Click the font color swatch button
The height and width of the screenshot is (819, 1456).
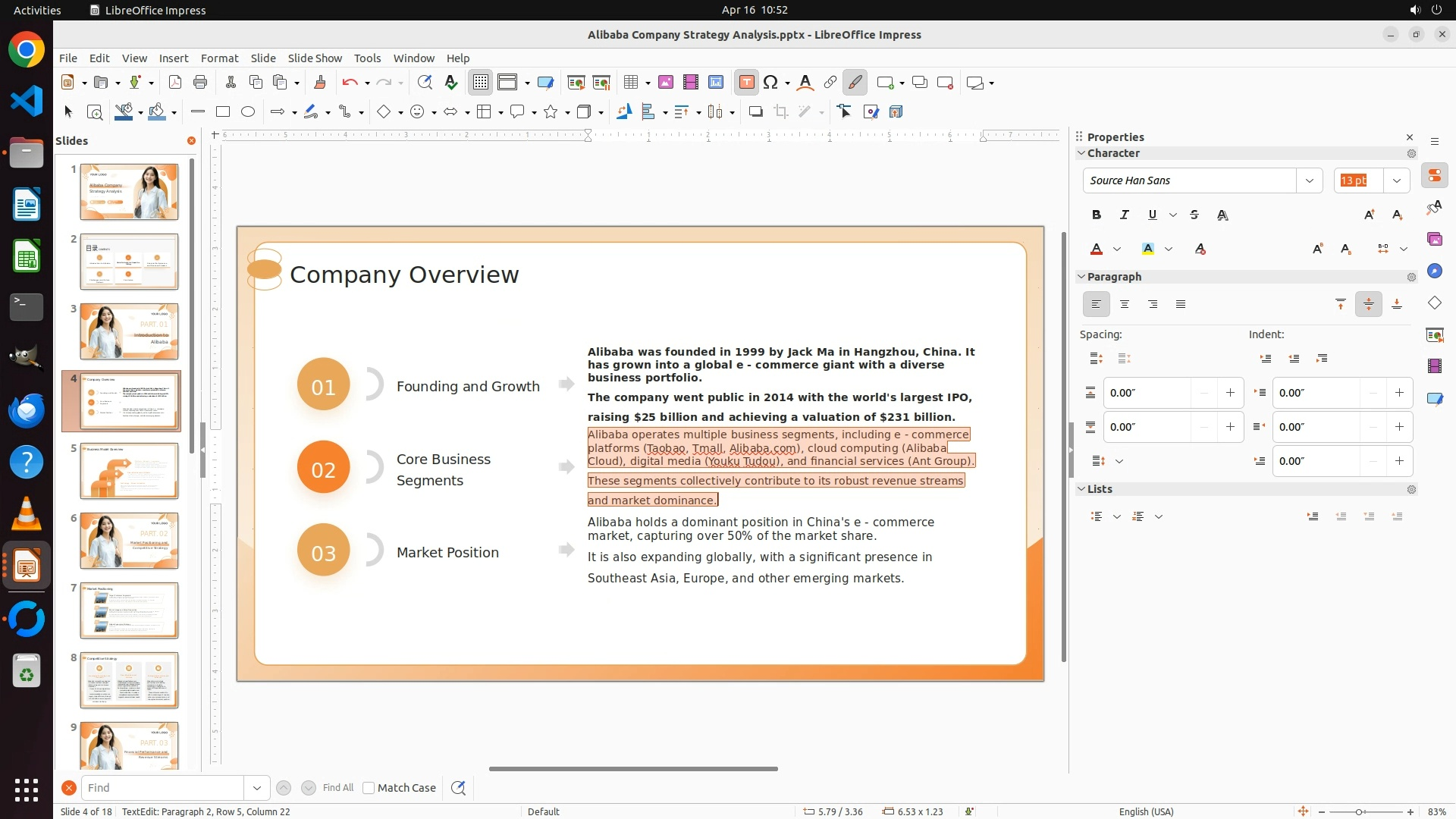pyautogui.click(x=1097, y=249)
